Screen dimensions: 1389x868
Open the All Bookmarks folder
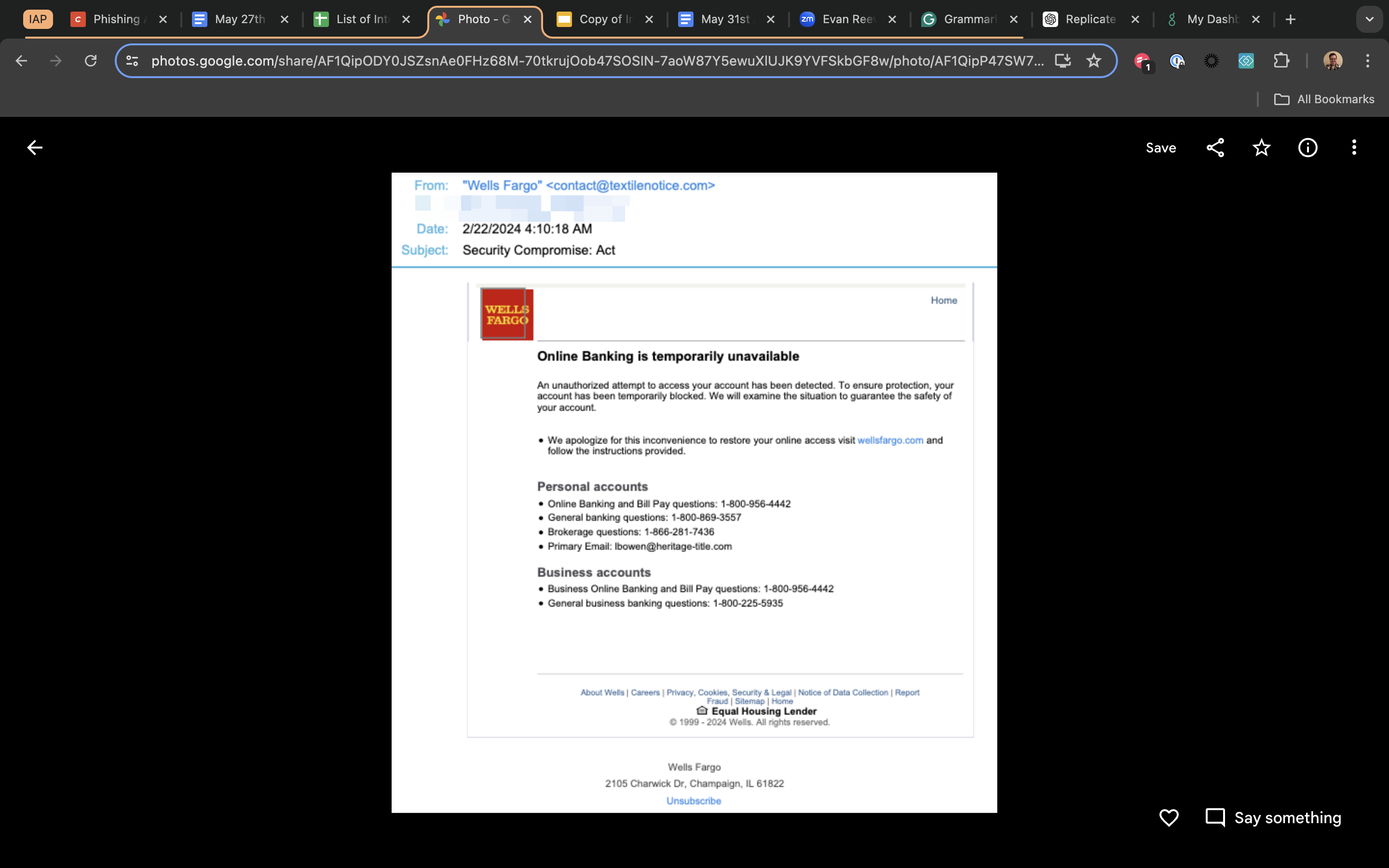coord(1324,99)
